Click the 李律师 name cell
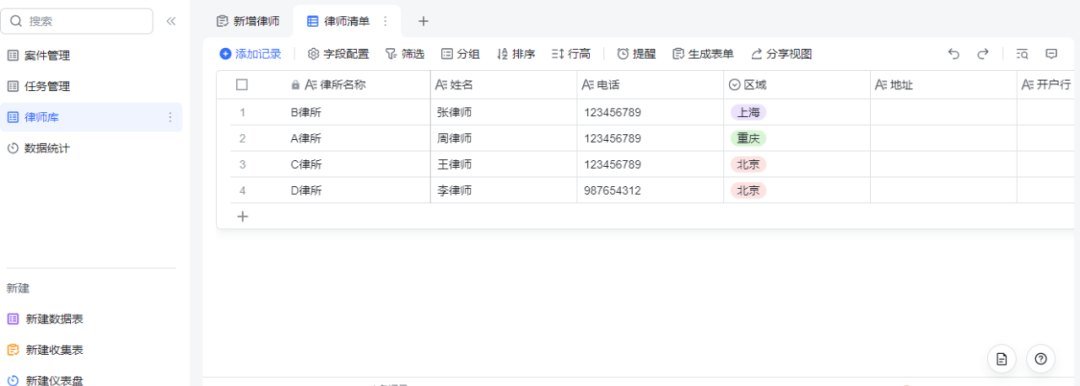Screen dimensions: 1080x386 tap(503, 191)
